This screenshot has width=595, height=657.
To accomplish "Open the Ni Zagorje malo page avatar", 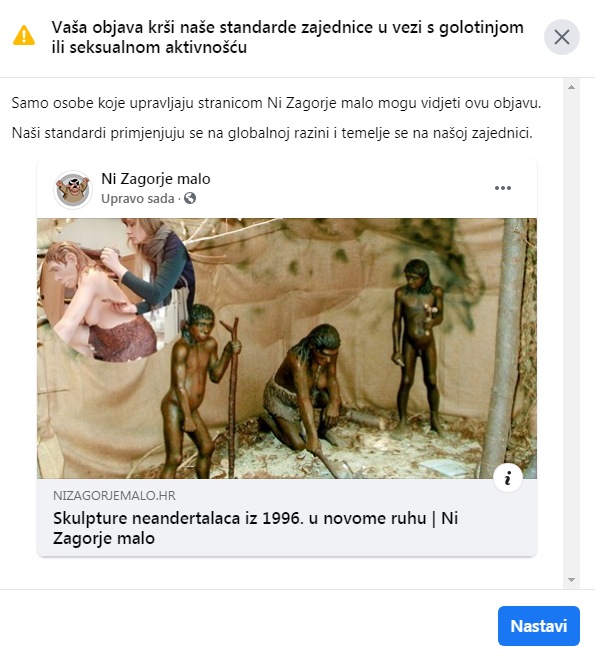I will (x=73, y=189).
